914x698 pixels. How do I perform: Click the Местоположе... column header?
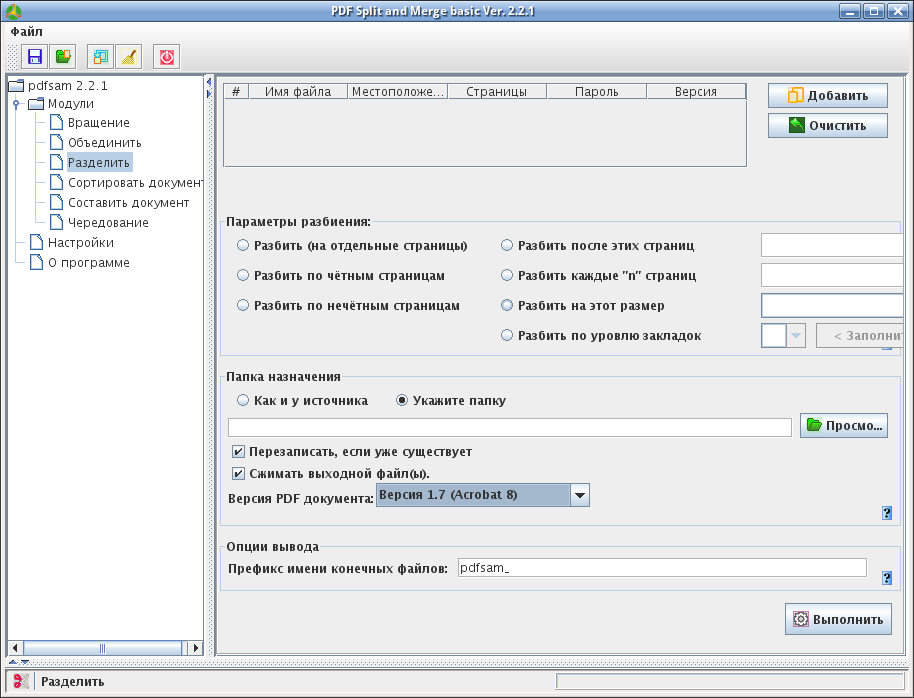pyautogui.click(x=398, y=92)
